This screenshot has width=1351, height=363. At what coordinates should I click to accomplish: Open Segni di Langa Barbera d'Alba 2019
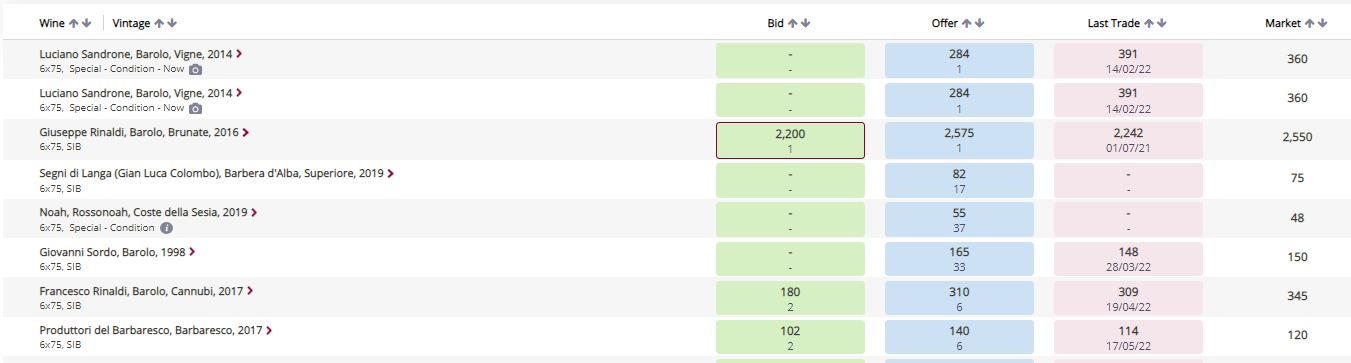[211, 173]
